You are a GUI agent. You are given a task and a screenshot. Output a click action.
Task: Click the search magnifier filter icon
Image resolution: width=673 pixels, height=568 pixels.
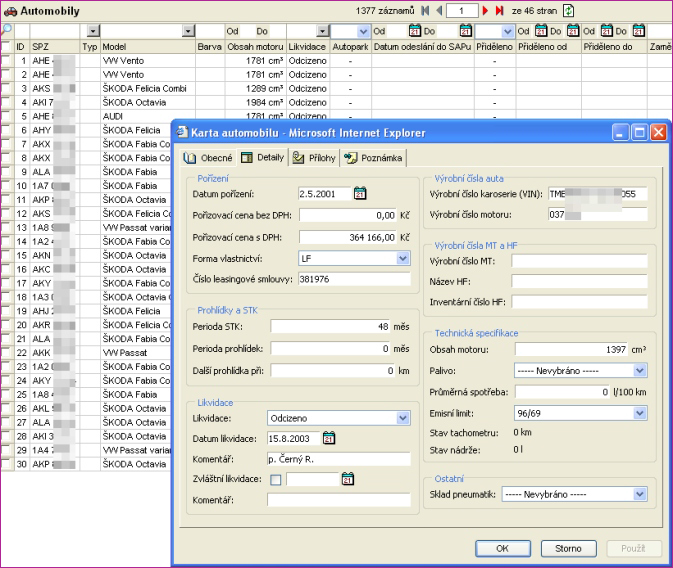(x=6, y=30)
